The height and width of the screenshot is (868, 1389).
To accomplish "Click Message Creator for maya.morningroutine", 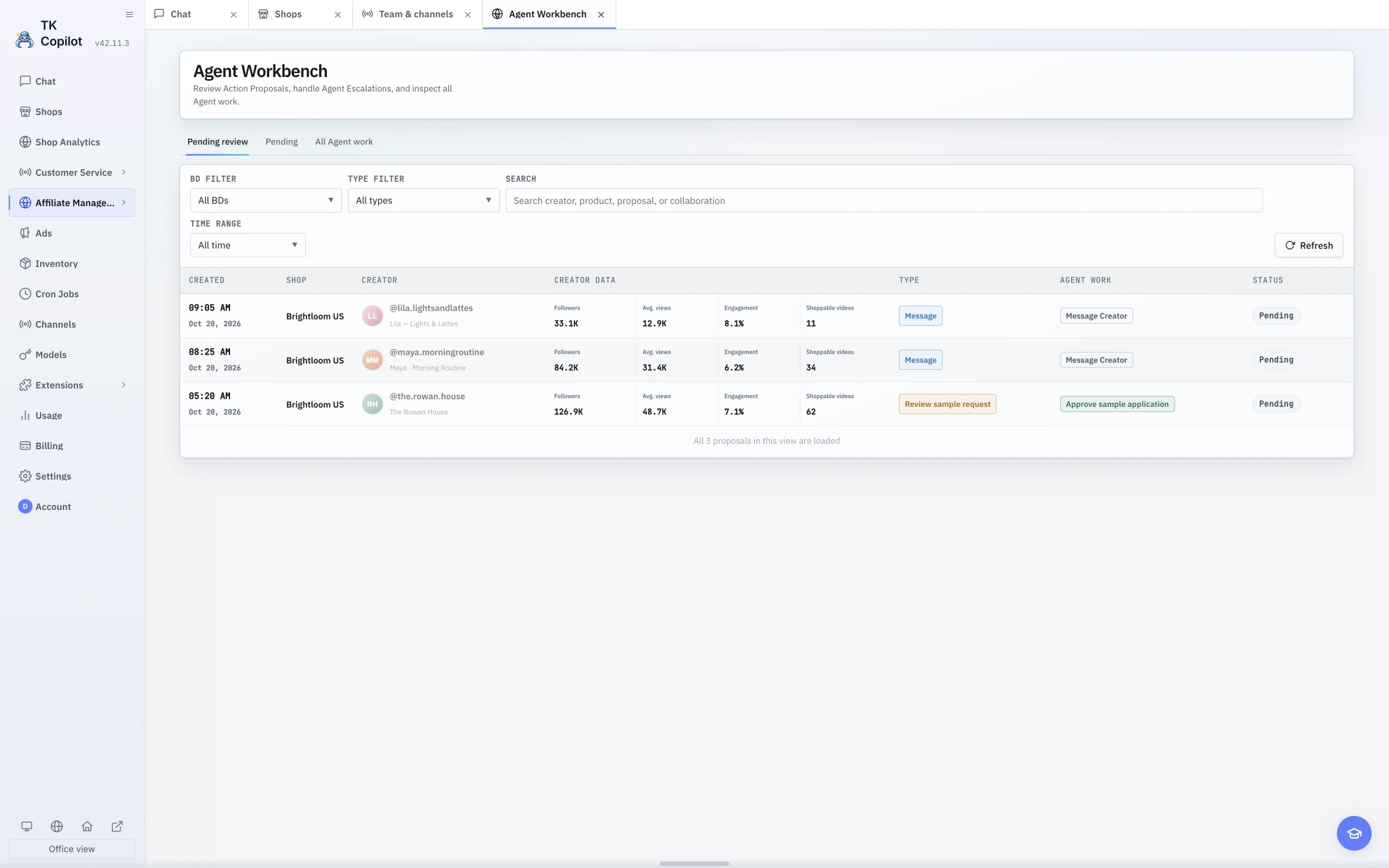I will 1096,360.
